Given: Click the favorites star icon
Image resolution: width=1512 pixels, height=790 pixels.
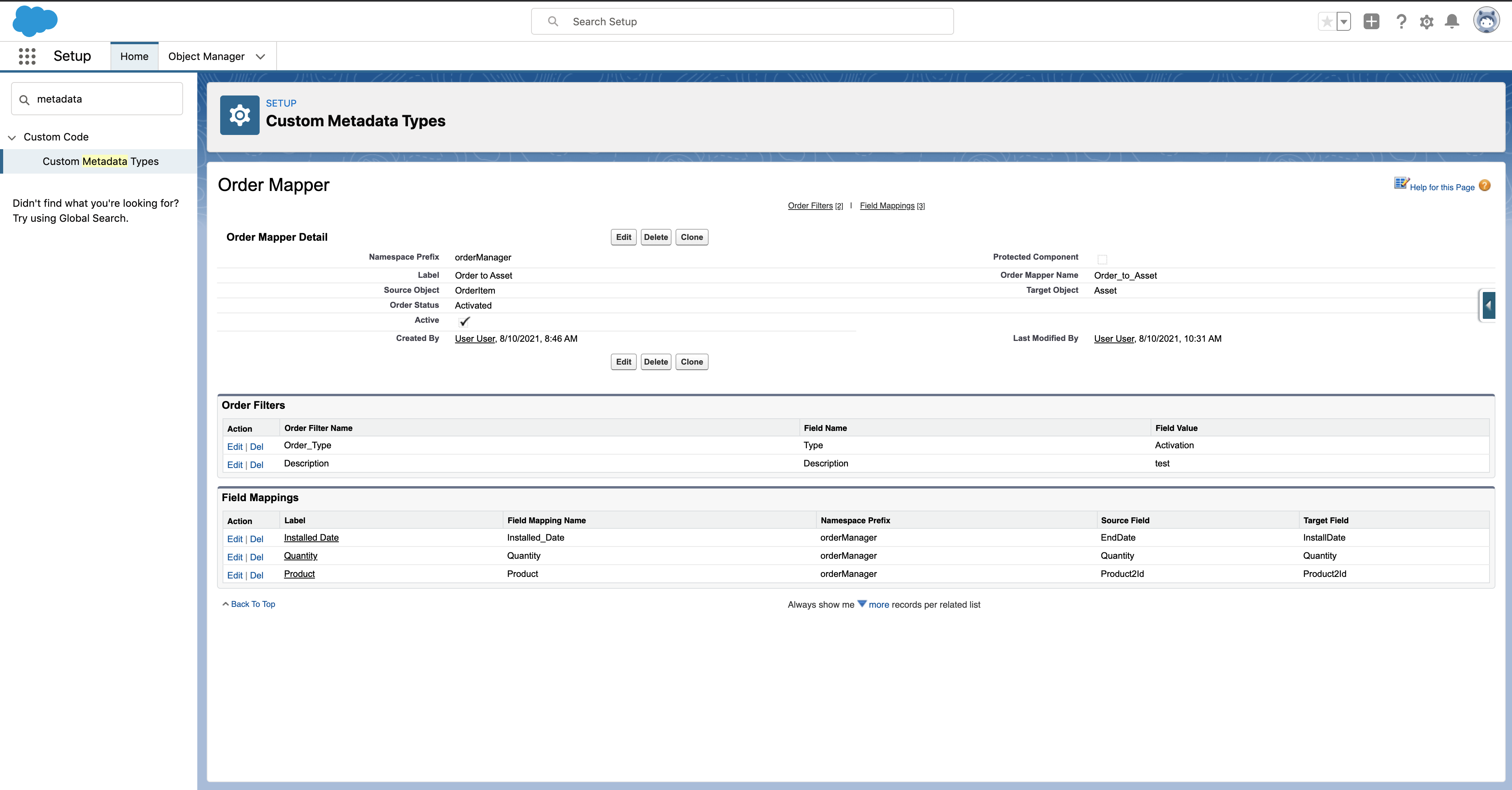Looking at the screenshot, I should [x=1327, y=22].
